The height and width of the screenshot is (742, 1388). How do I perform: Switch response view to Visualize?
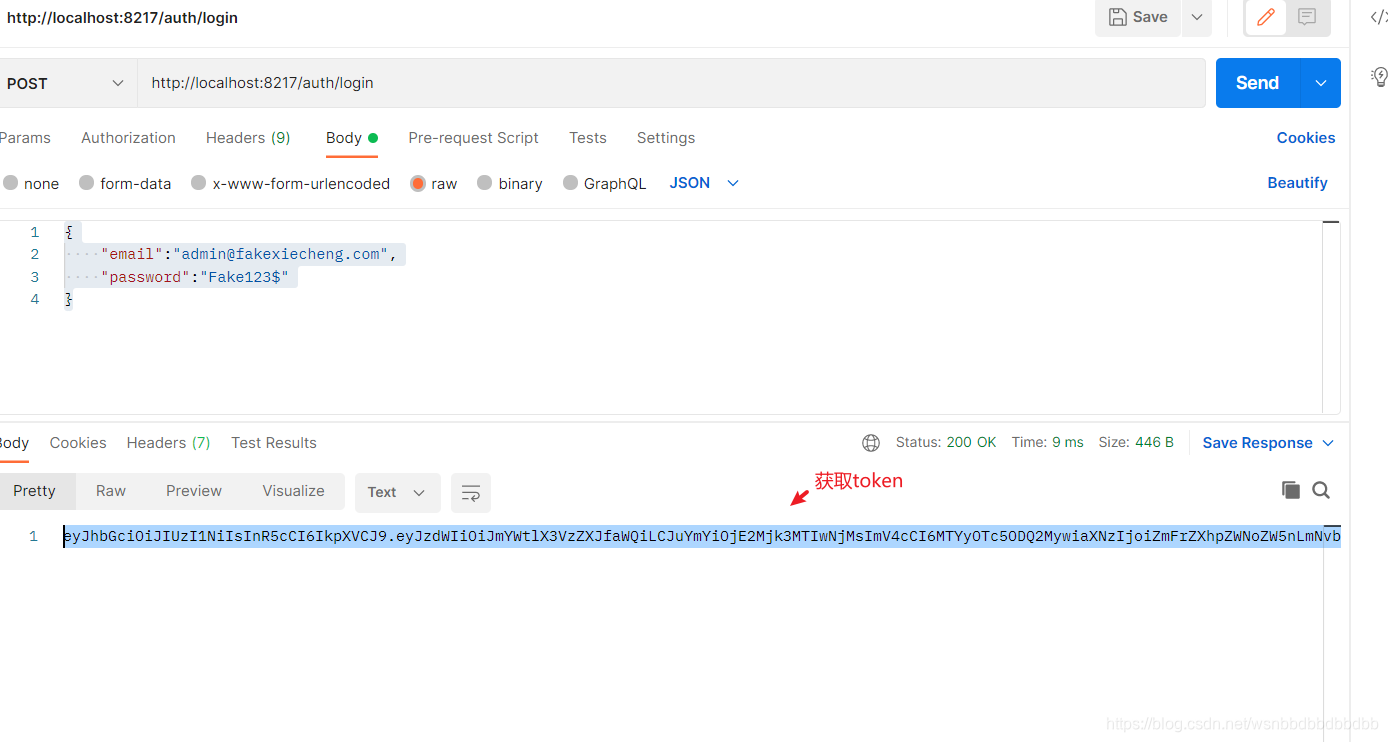(x=293, y=491)
